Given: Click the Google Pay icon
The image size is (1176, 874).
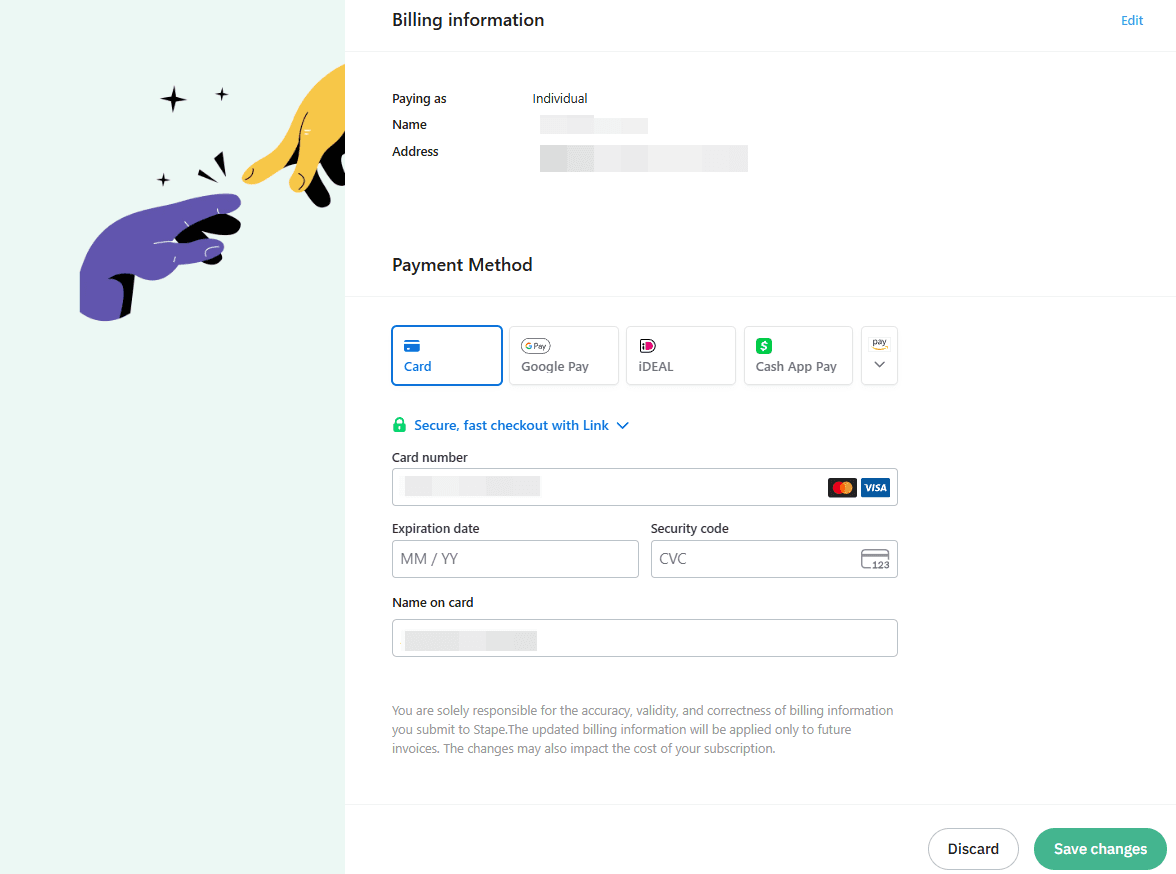Looking at the screenshot, I should [x=535, y=345].
